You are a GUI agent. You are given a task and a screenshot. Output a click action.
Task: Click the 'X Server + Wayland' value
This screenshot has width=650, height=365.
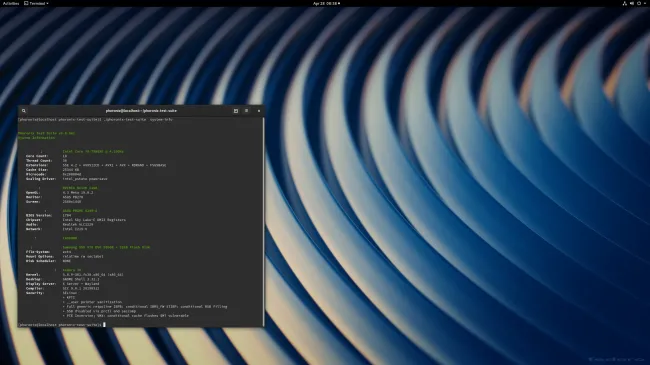80,284
